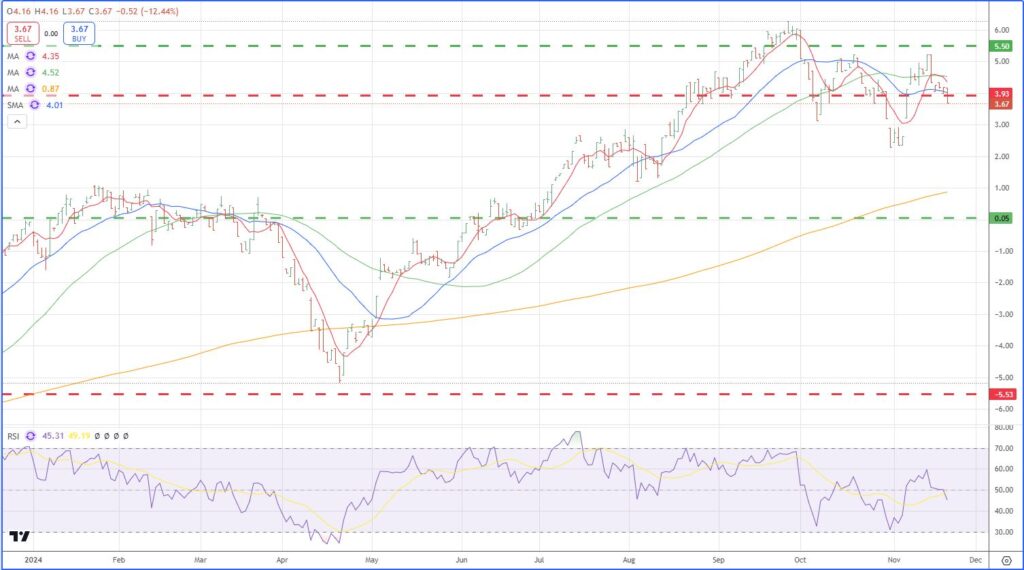Click the refresh icon beside SMA 4.01
The width and height of the screenshot is (1024, 570).
pos(32,104)
